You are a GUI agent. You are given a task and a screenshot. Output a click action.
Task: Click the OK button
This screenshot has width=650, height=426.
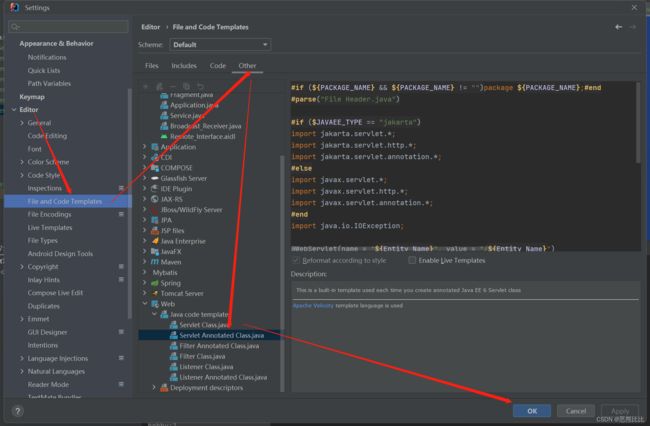(x=531, y=410)
